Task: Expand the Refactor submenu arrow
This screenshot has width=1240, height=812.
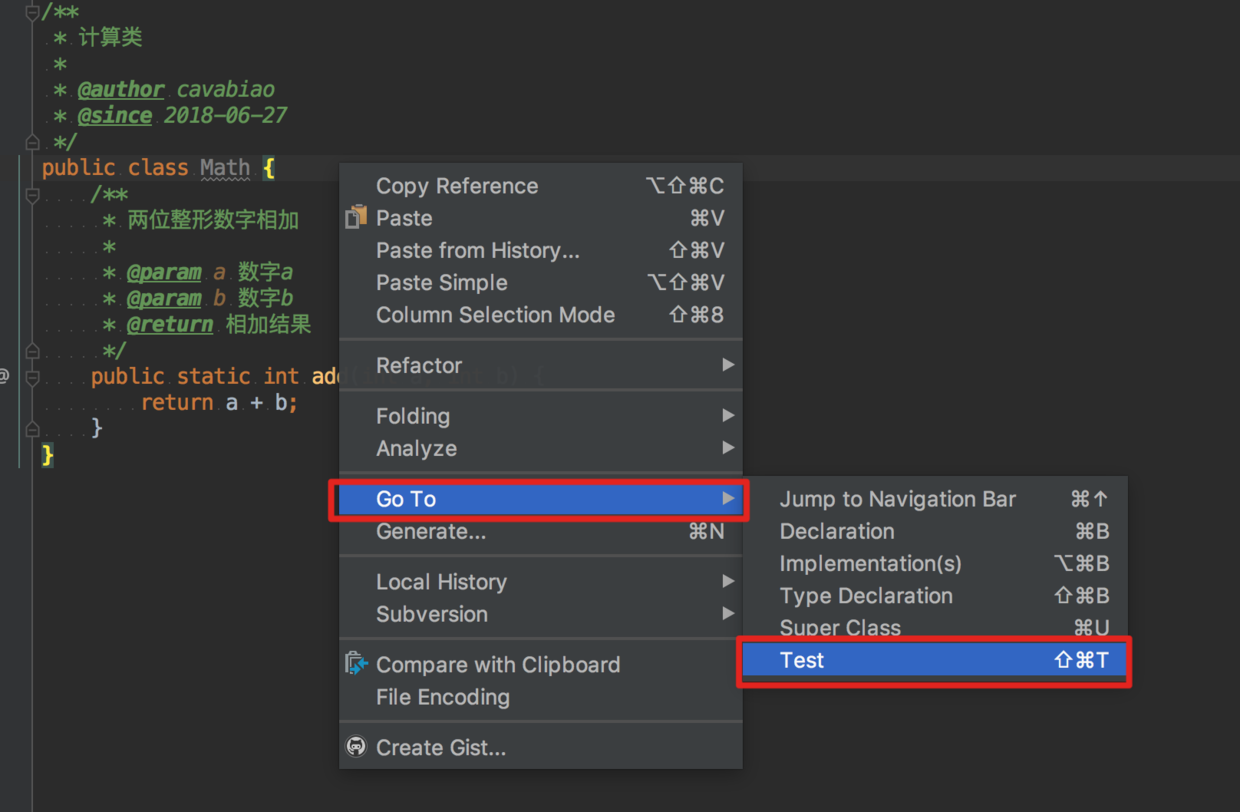Action: point(728,365)
